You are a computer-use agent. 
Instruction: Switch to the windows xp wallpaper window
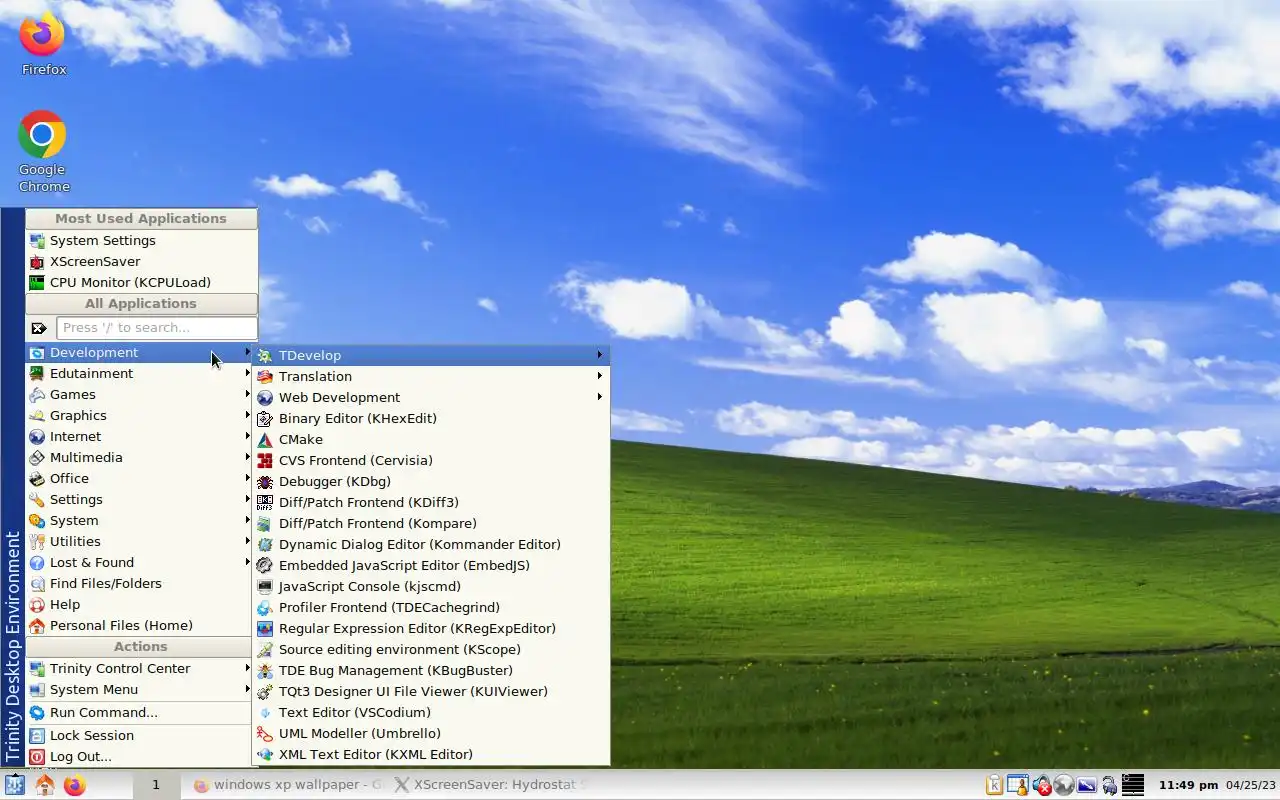click(286, 785)
